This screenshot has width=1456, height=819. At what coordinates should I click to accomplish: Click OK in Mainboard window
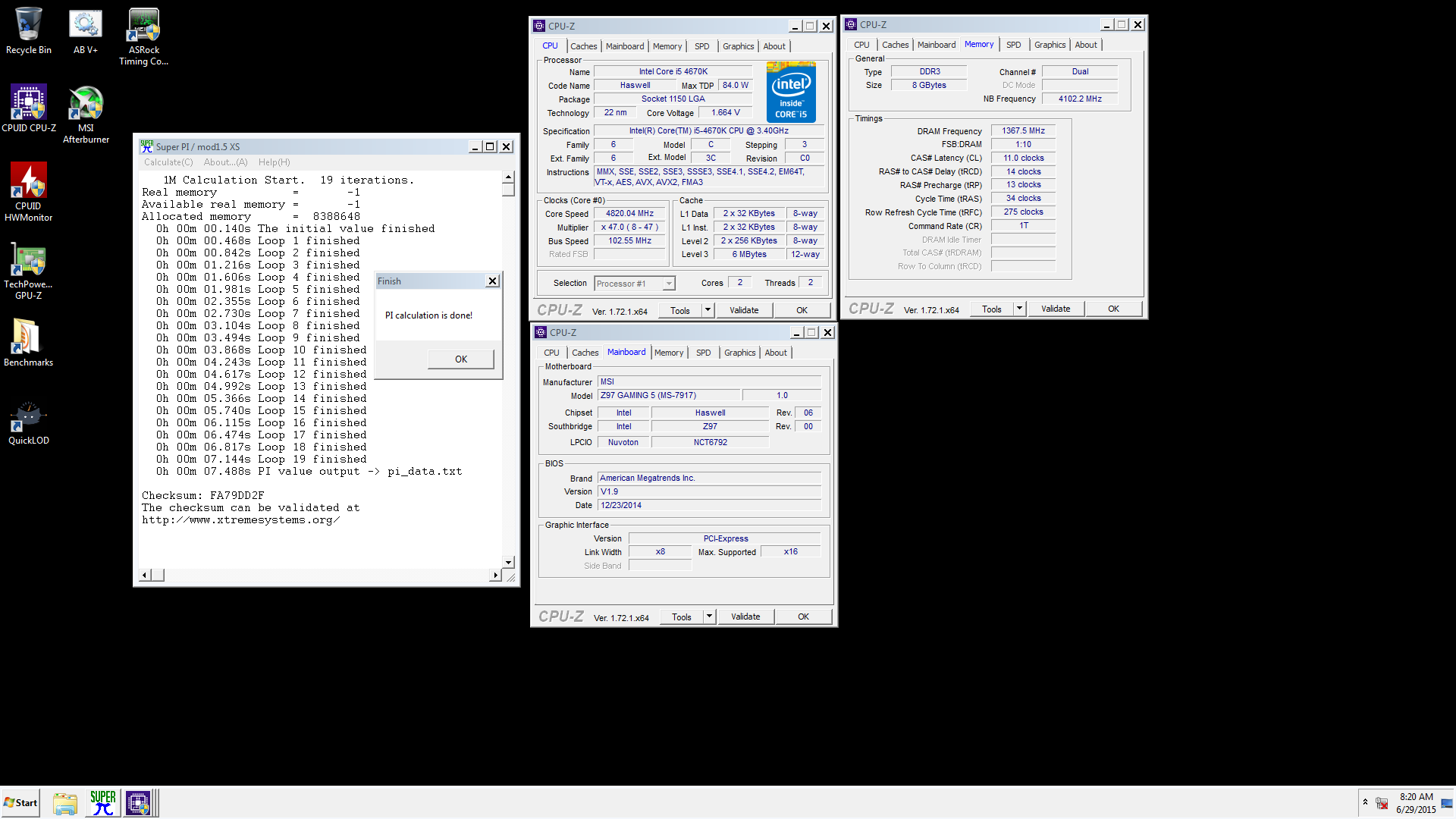pos(803,617)
